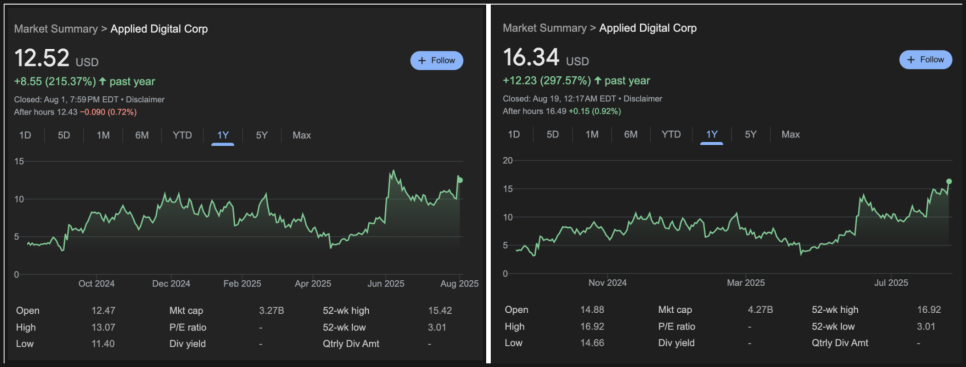Select the 5D range tab in left chart
Image resolution: width=966 pixels, height=367 pixels.
(x=64, y=135)
